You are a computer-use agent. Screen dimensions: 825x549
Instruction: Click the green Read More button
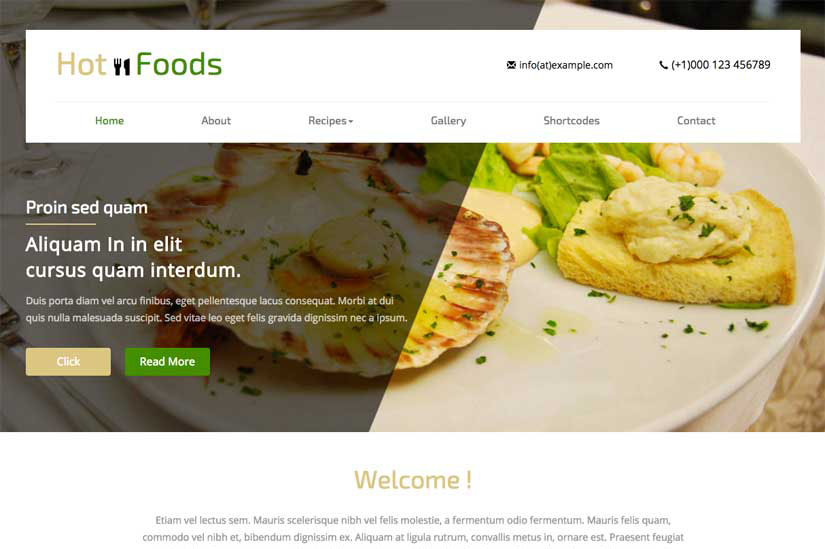pyautogui.click(x=167, y=362)
